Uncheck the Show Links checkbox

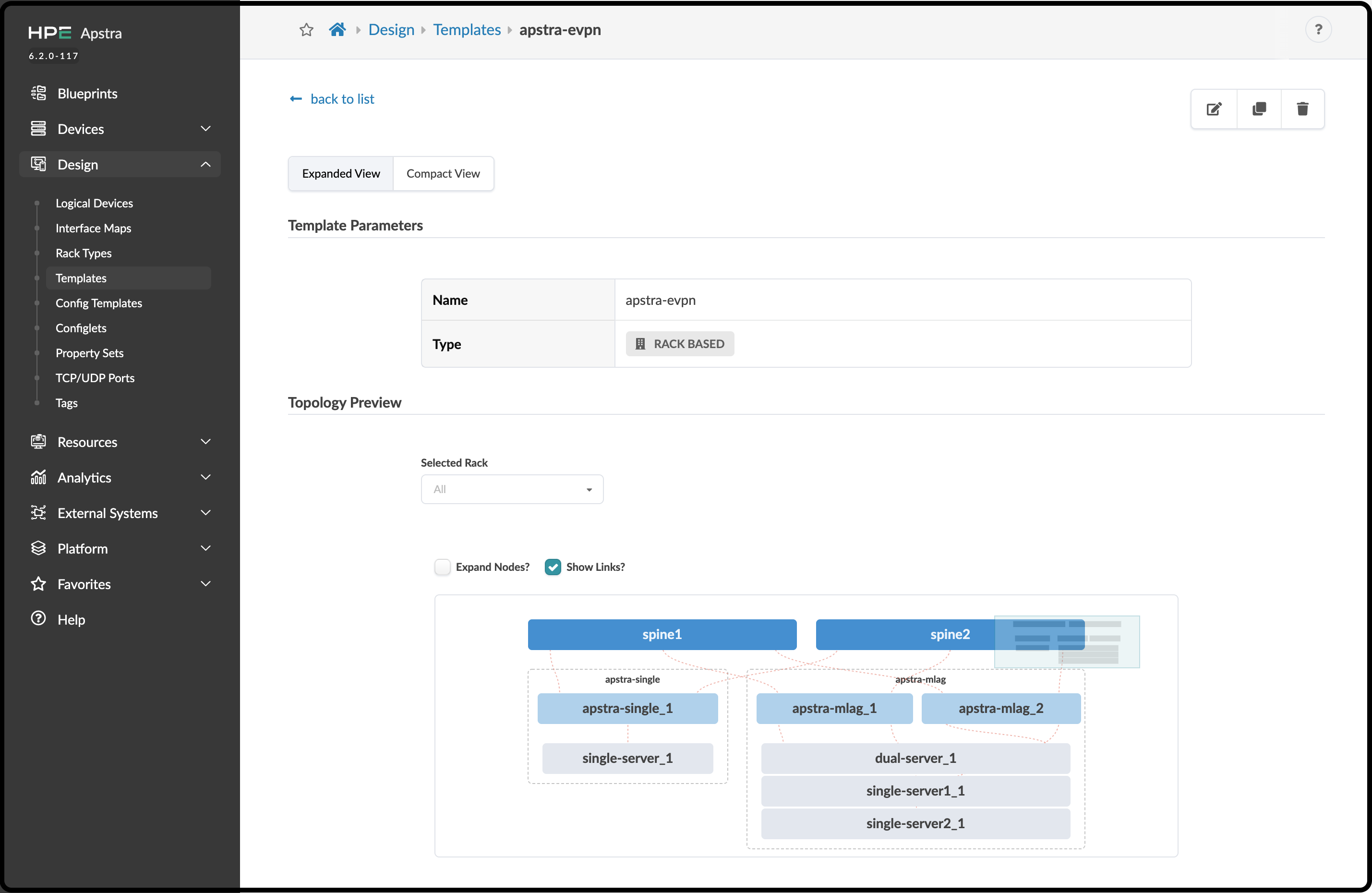pyautogui.click(x=553, y=567)
